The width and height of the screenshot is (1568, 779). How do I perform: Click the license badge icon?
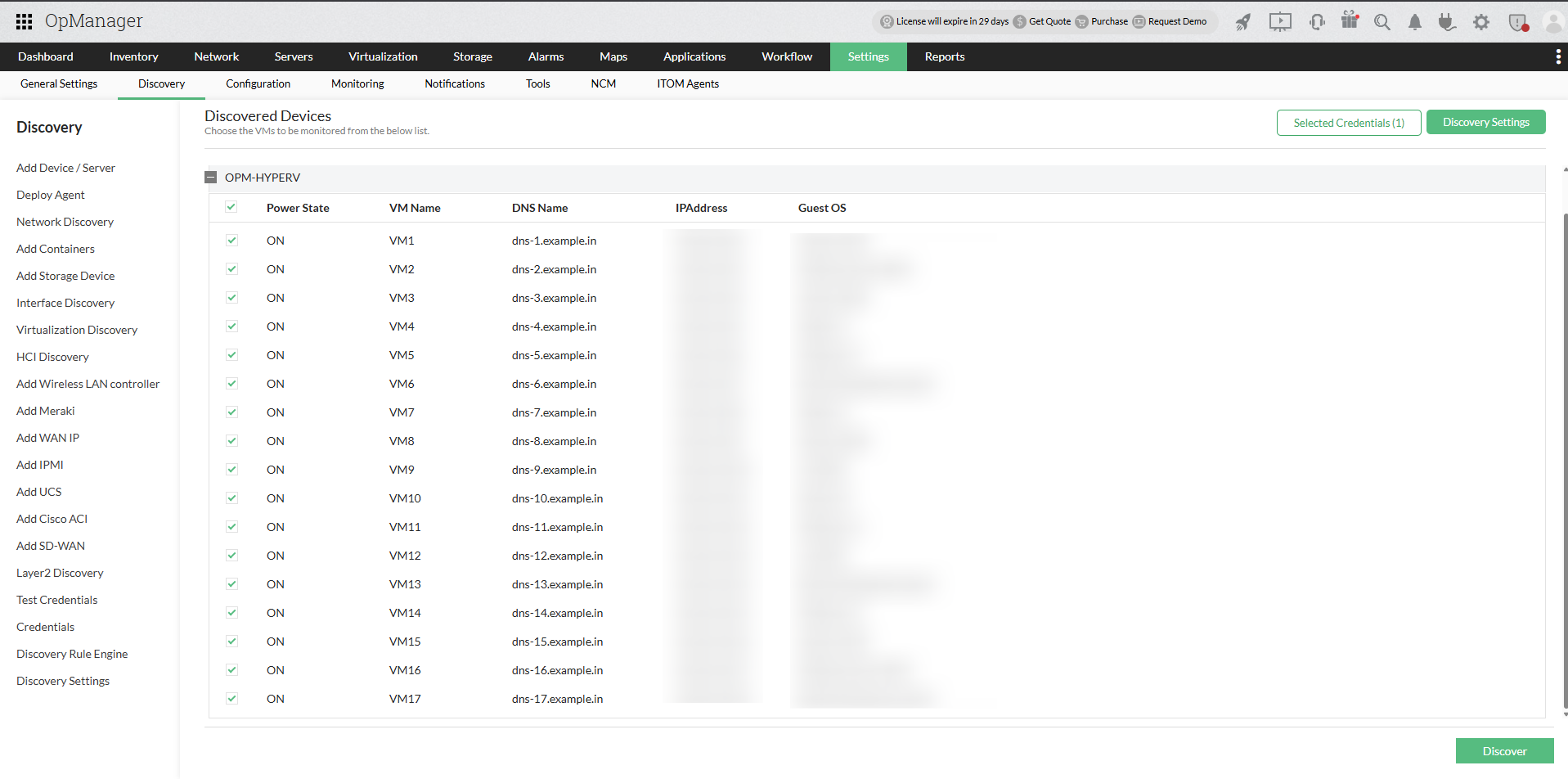(x=887, y=22)
